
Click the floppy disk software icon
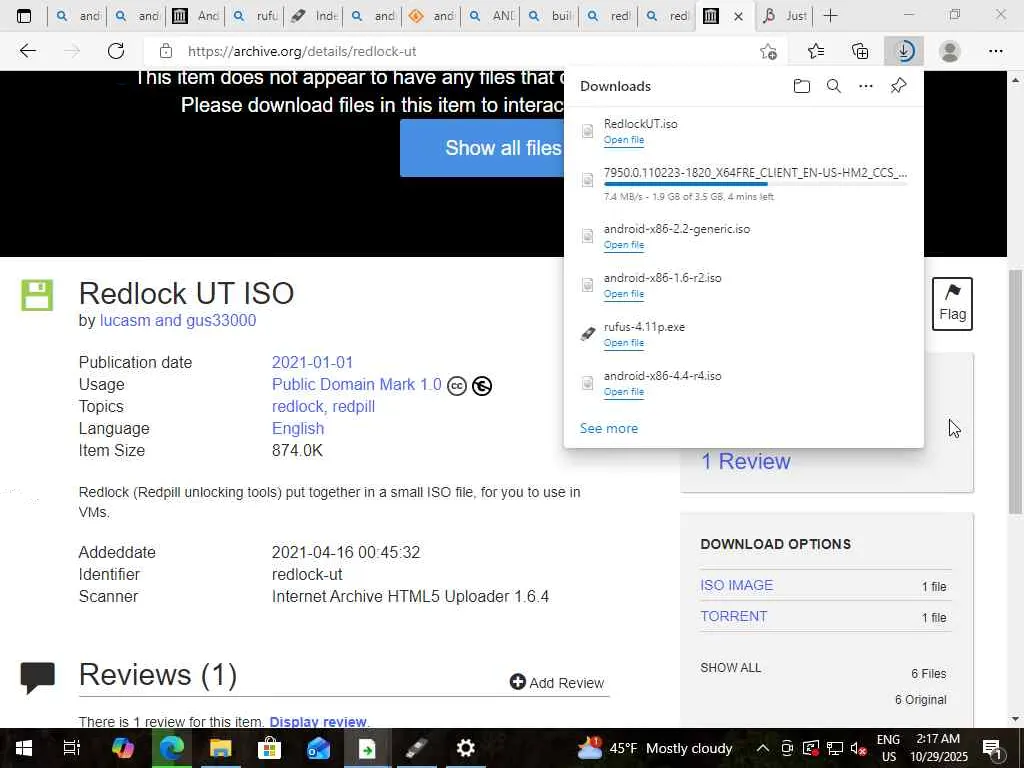pos(37,295)
